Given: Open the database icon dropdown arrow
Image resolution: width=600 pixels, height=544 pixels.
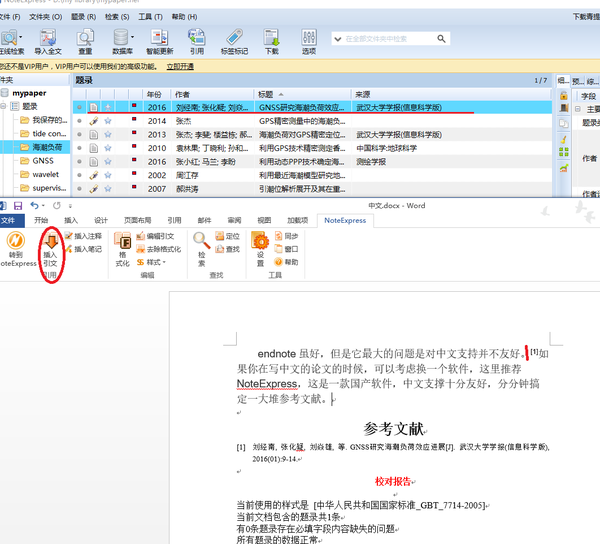Looking at the screenshot, I should [x=132, y=37].
